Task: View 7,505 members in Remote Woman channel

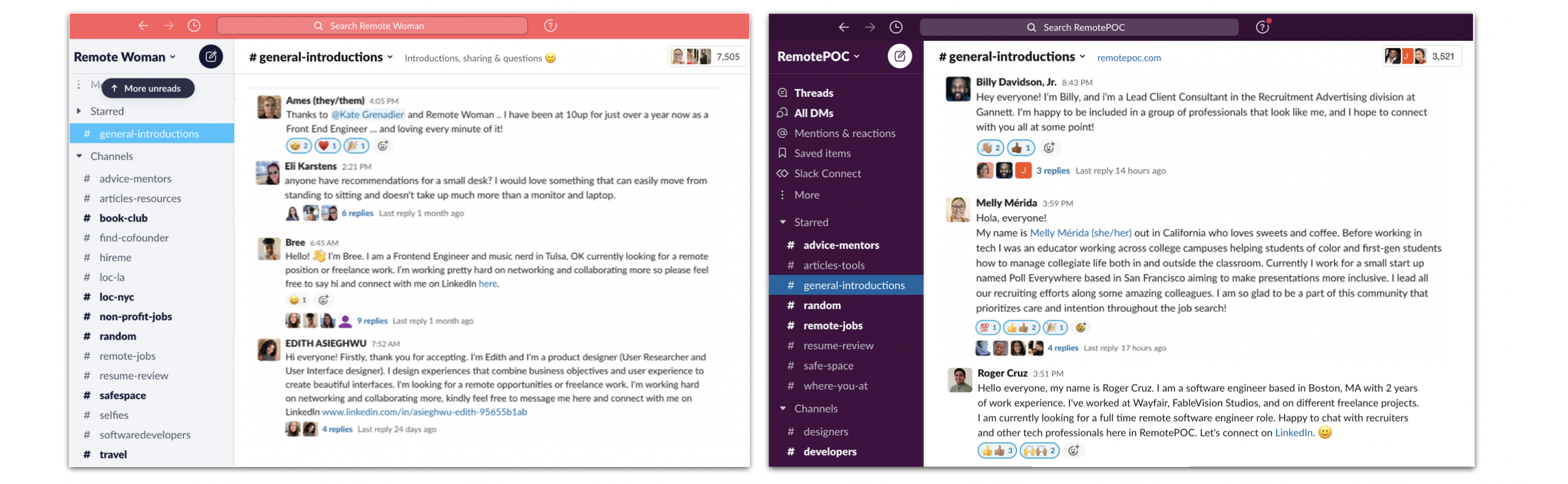Action: (706, 57)
